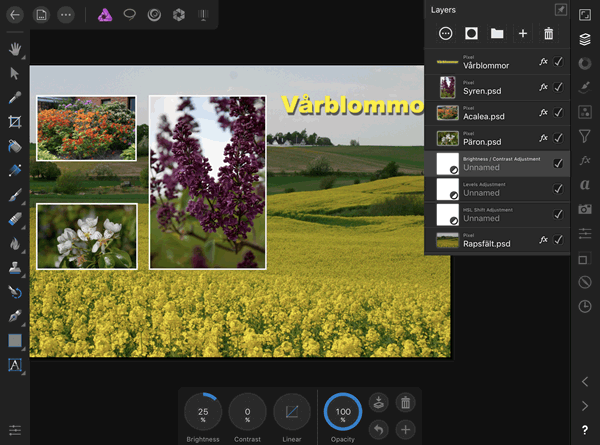Select the Crop tool
This screenshot has height=445, width=600.
(x=15, y=122)
